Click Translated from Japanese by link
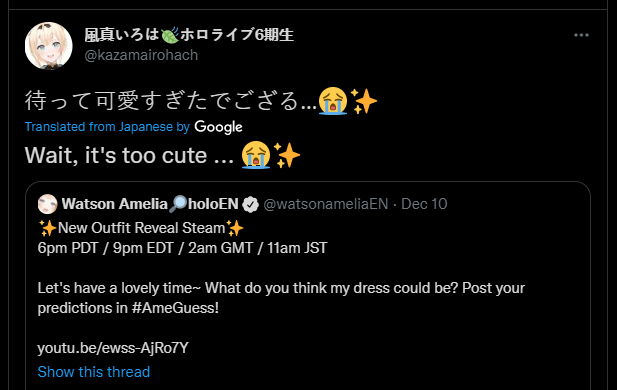Screen dimensions: 617x390 [107, 127]
